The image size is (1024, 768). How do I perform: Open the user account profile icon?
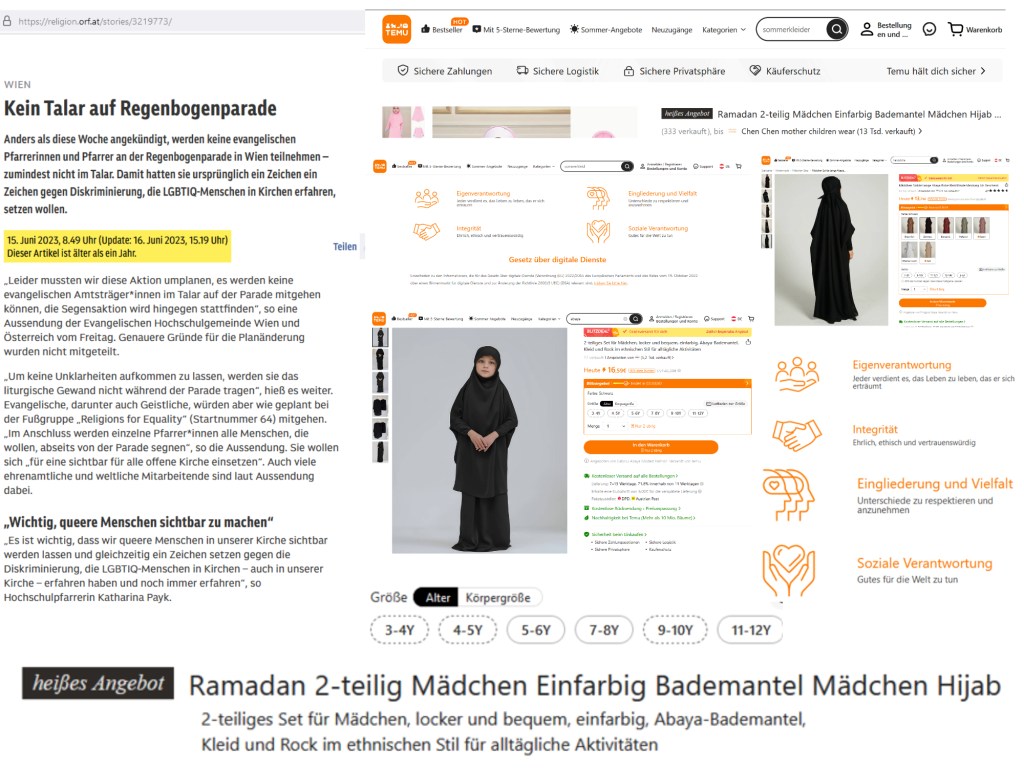[x=867, y=29]
